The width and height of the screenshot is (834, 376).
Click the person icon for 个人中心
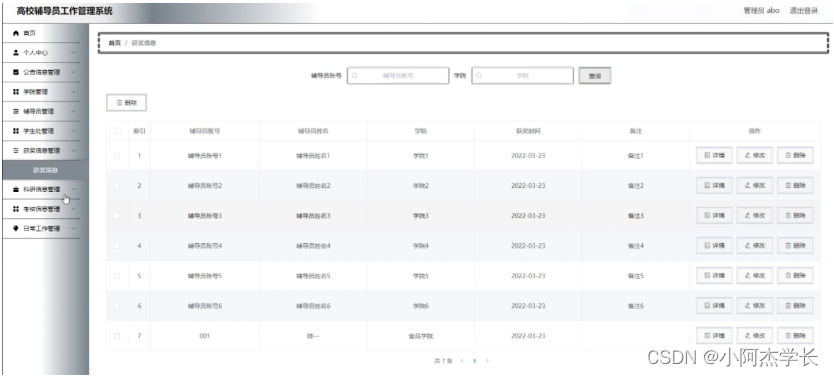(x=16, y=53)
